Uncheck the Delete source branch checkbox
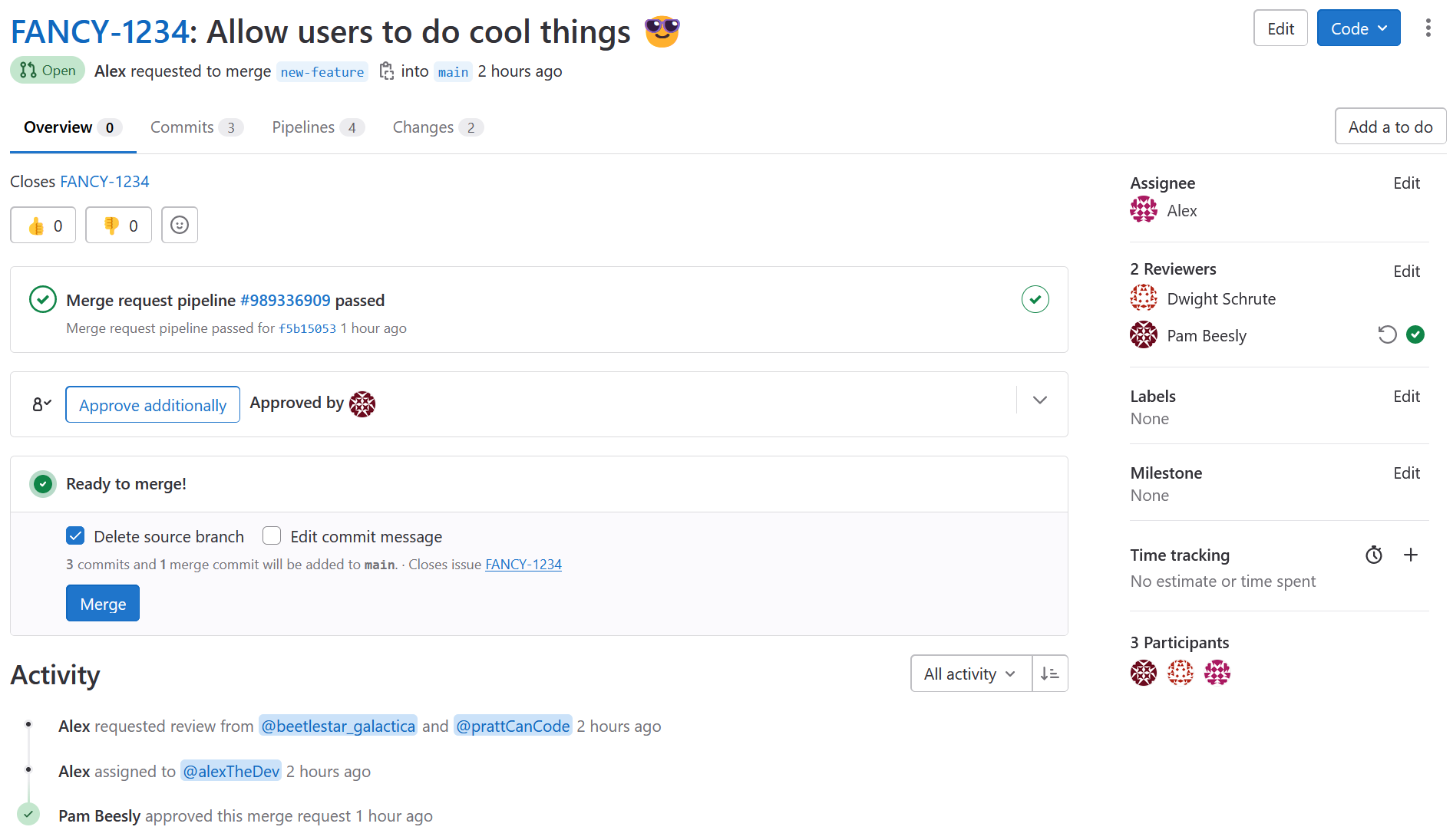This screenshot has height=840, width=1453. pos(75,536)
